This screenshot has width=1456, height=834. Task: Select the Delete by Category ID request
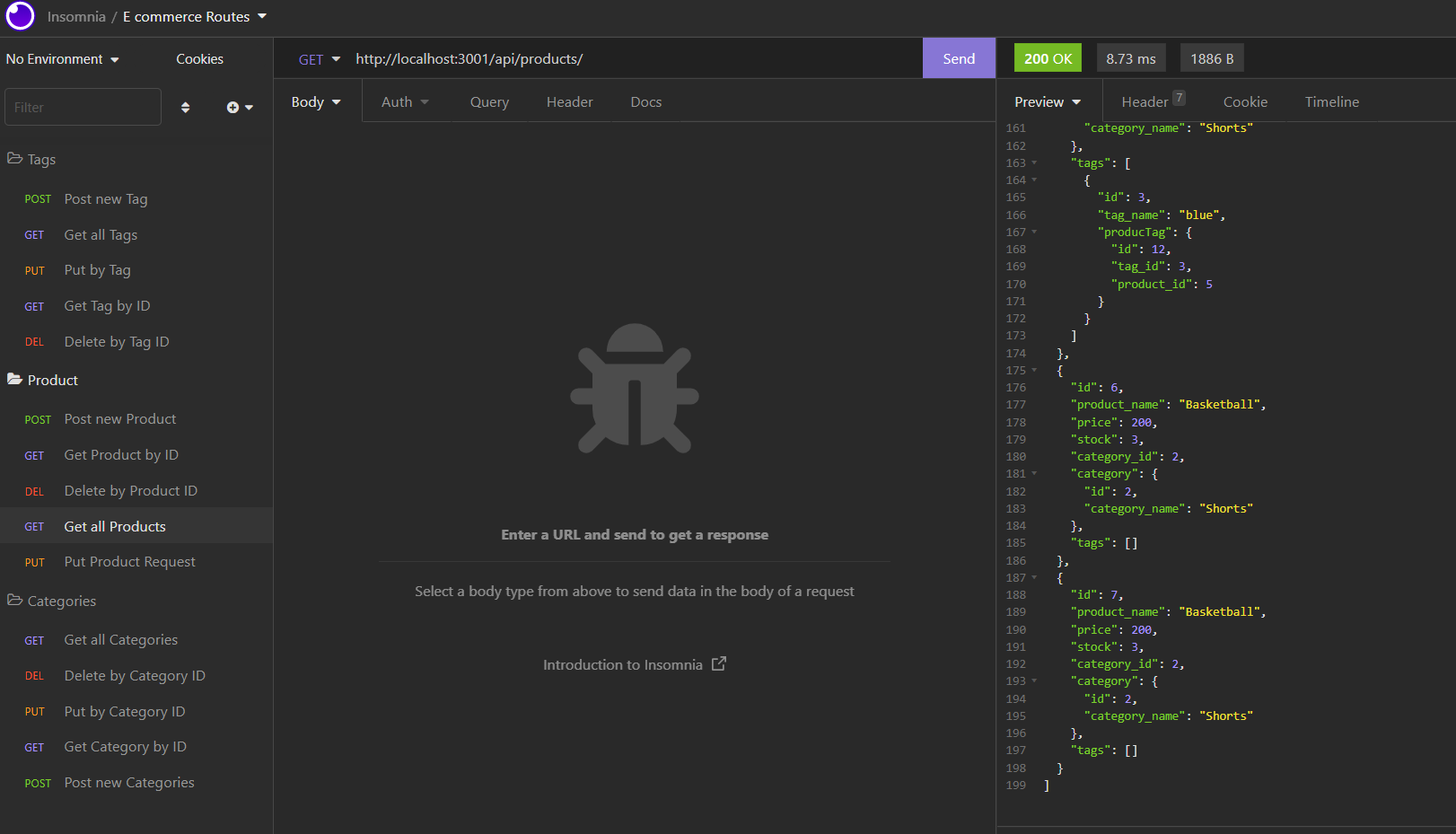(136, 676)
